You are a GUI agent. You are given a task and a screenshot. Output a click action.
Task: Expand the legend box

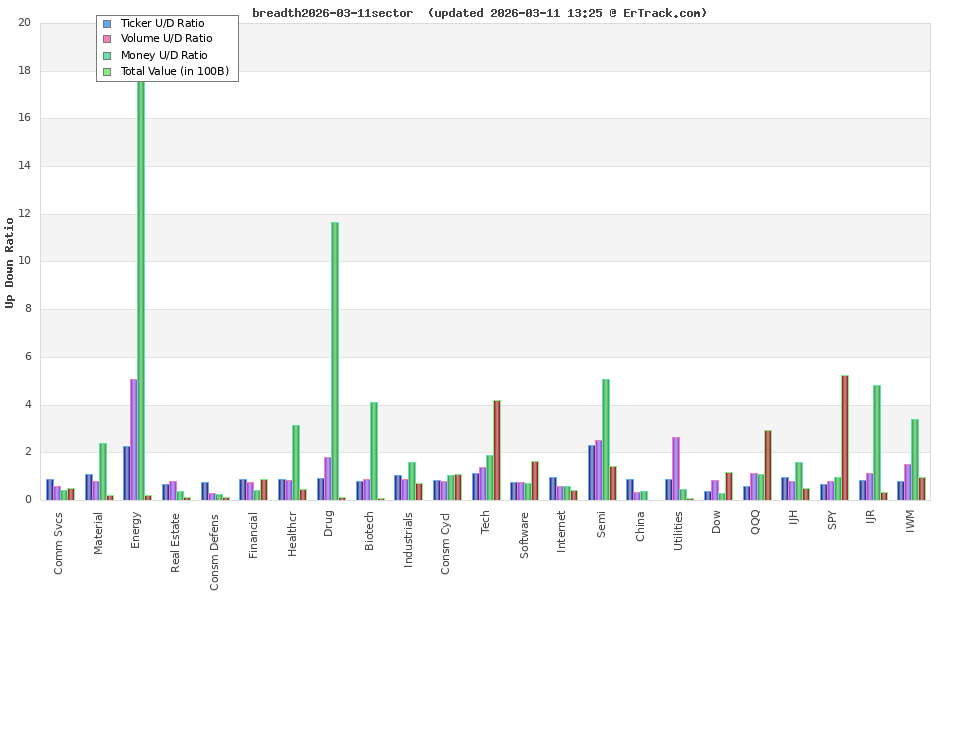[166, 45]
